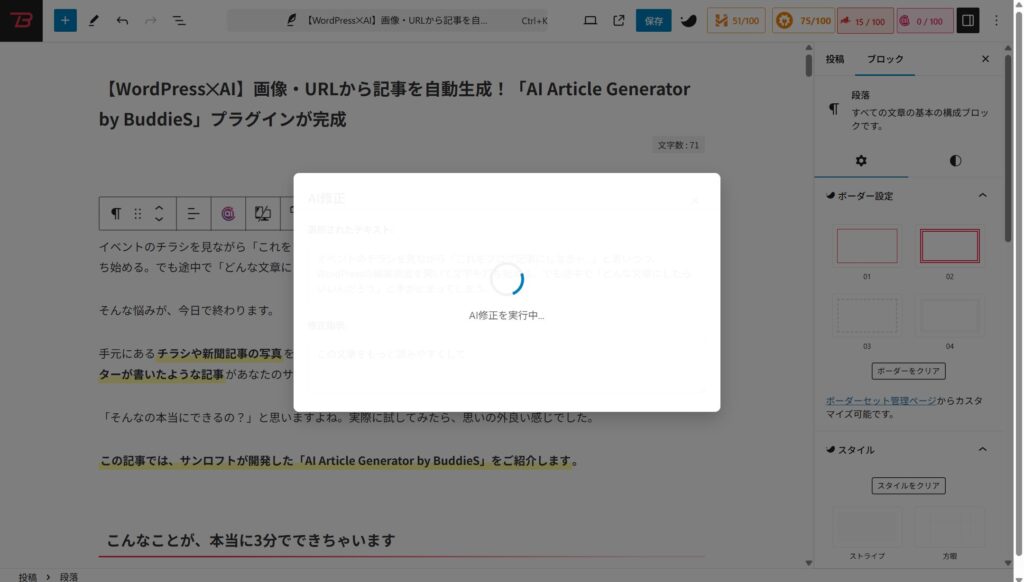Open the three-dot options menu
The width and height of the screenshot is (1024, 582).
coord(996,21)
